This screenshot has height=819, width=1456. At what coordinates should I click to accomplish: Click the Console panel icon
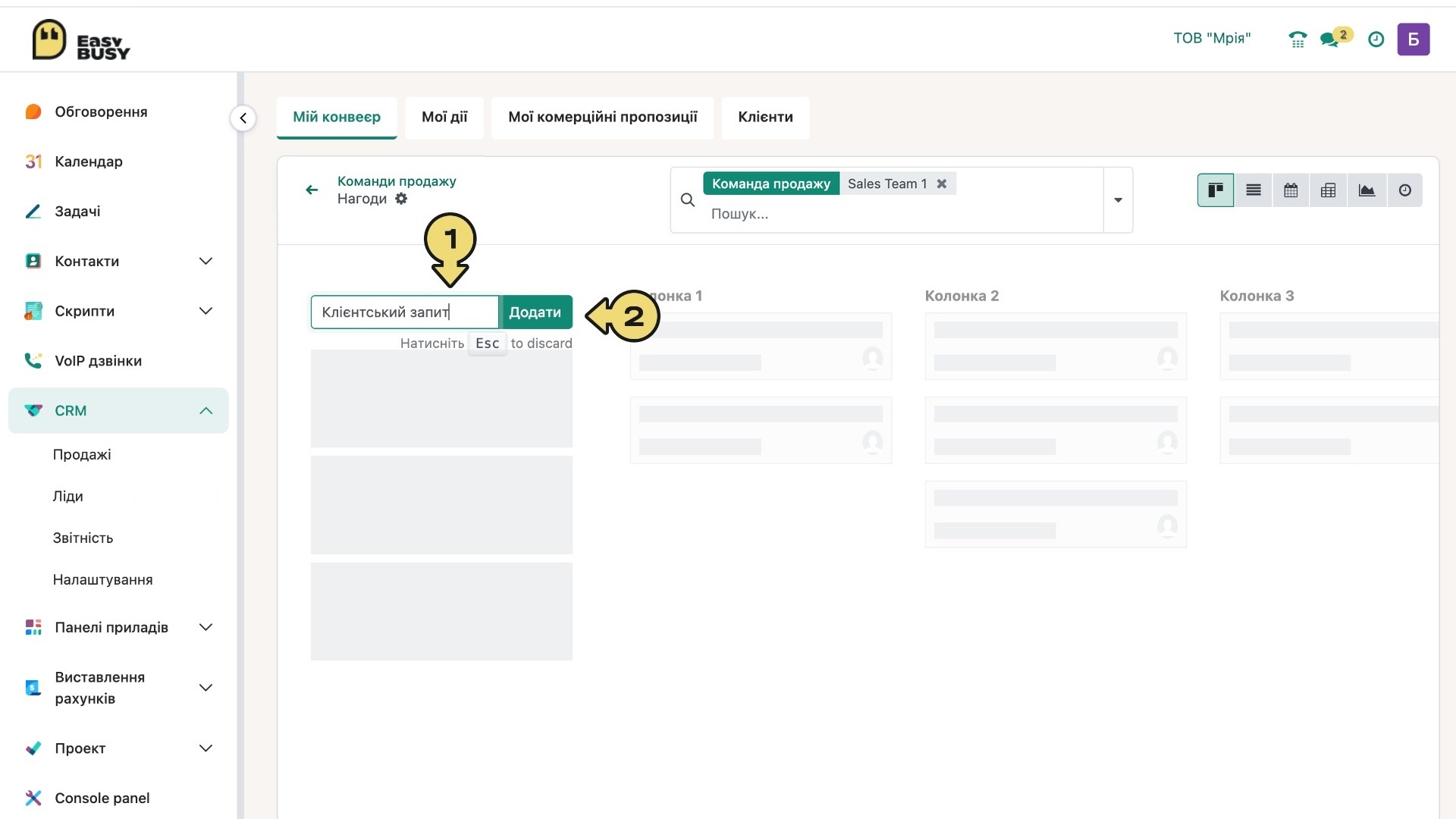click(33, 798)
